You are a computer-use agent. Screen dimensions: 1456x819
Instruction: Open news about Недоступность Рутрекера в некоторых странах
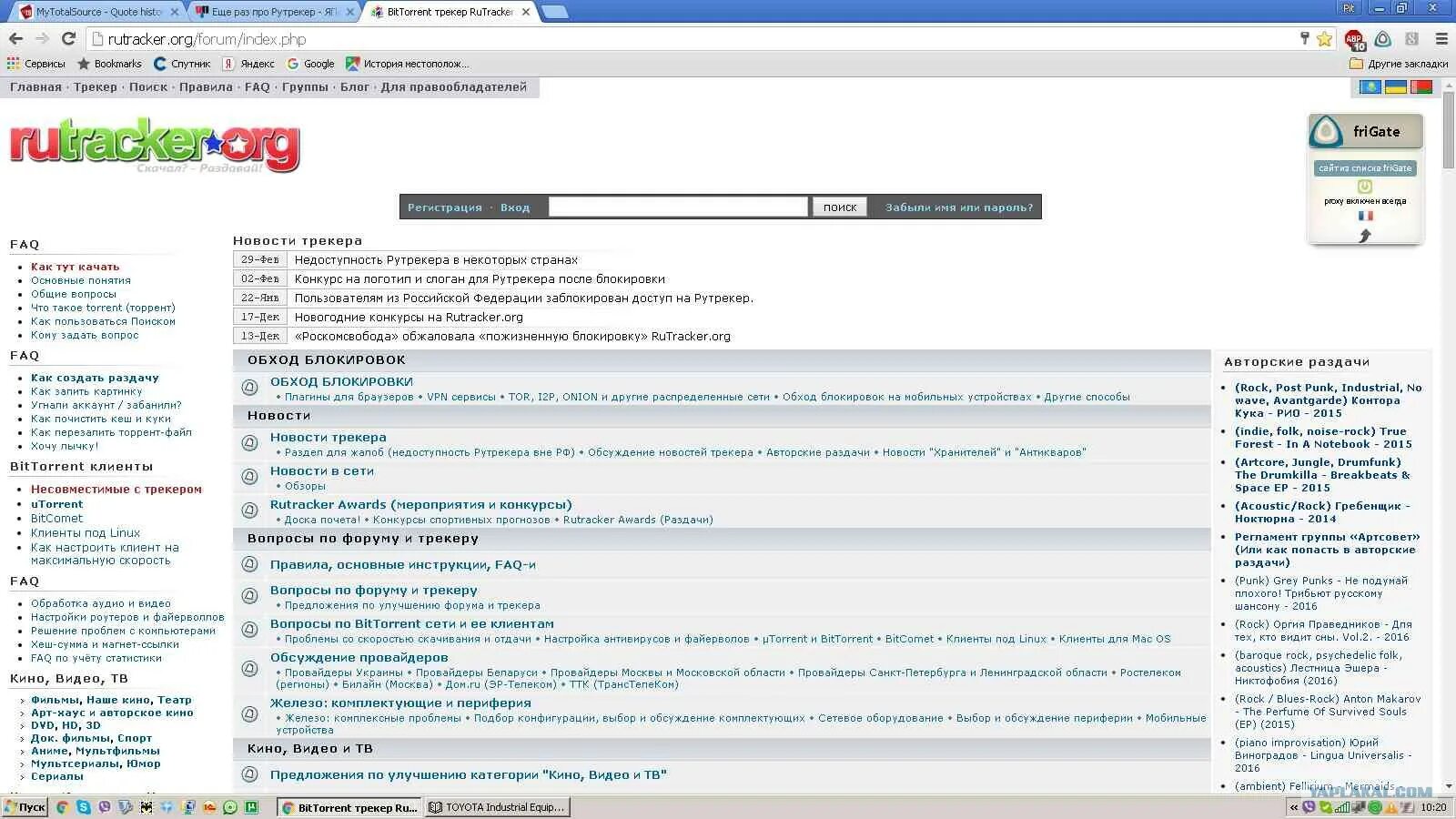436,259
